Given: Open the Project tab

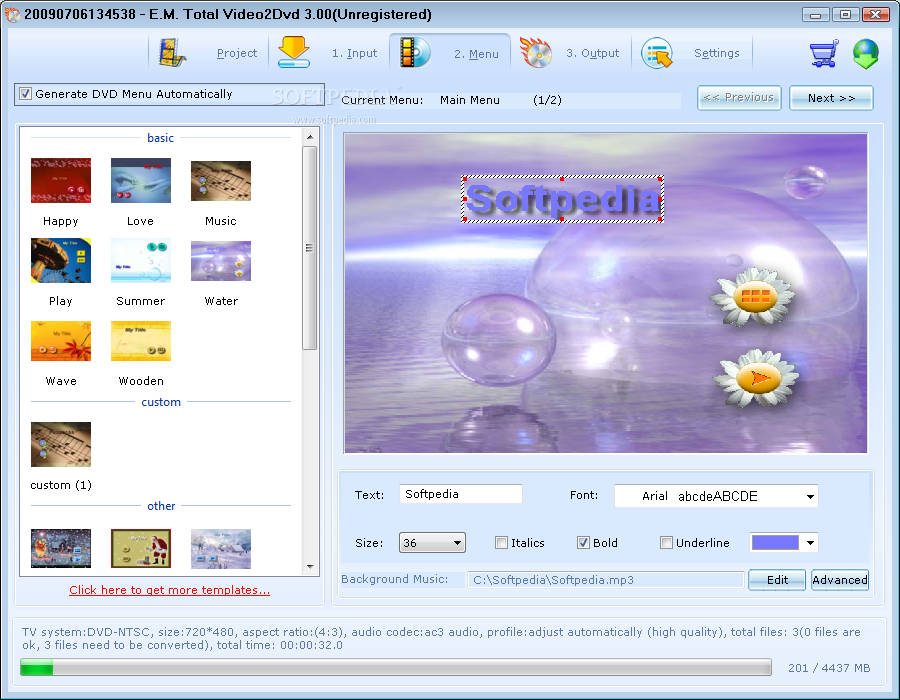Looking at the screenshot, I should [236, 53].
